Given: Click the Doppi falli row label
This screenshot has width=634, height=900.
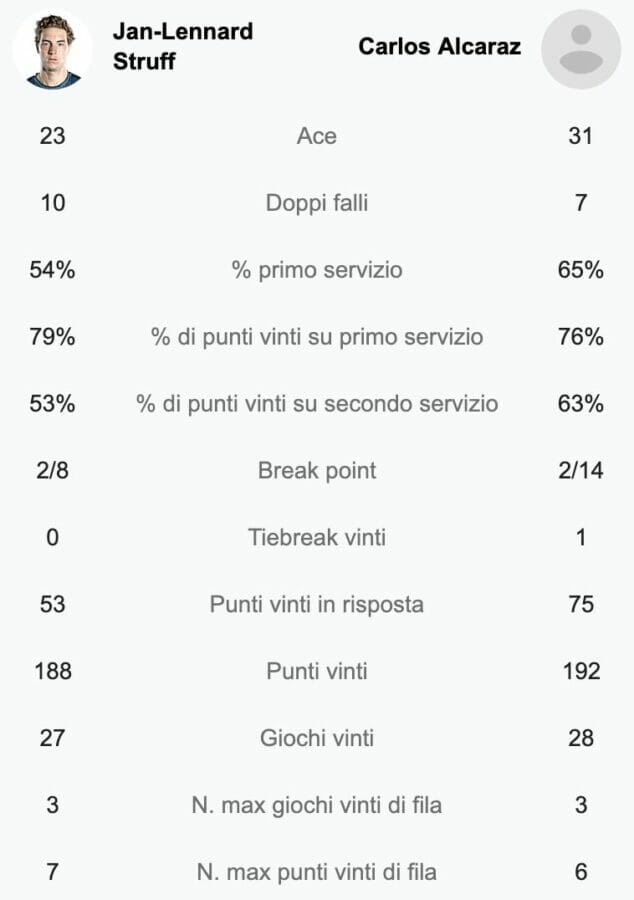Looking at the screenshot, I should click(317, 203).
